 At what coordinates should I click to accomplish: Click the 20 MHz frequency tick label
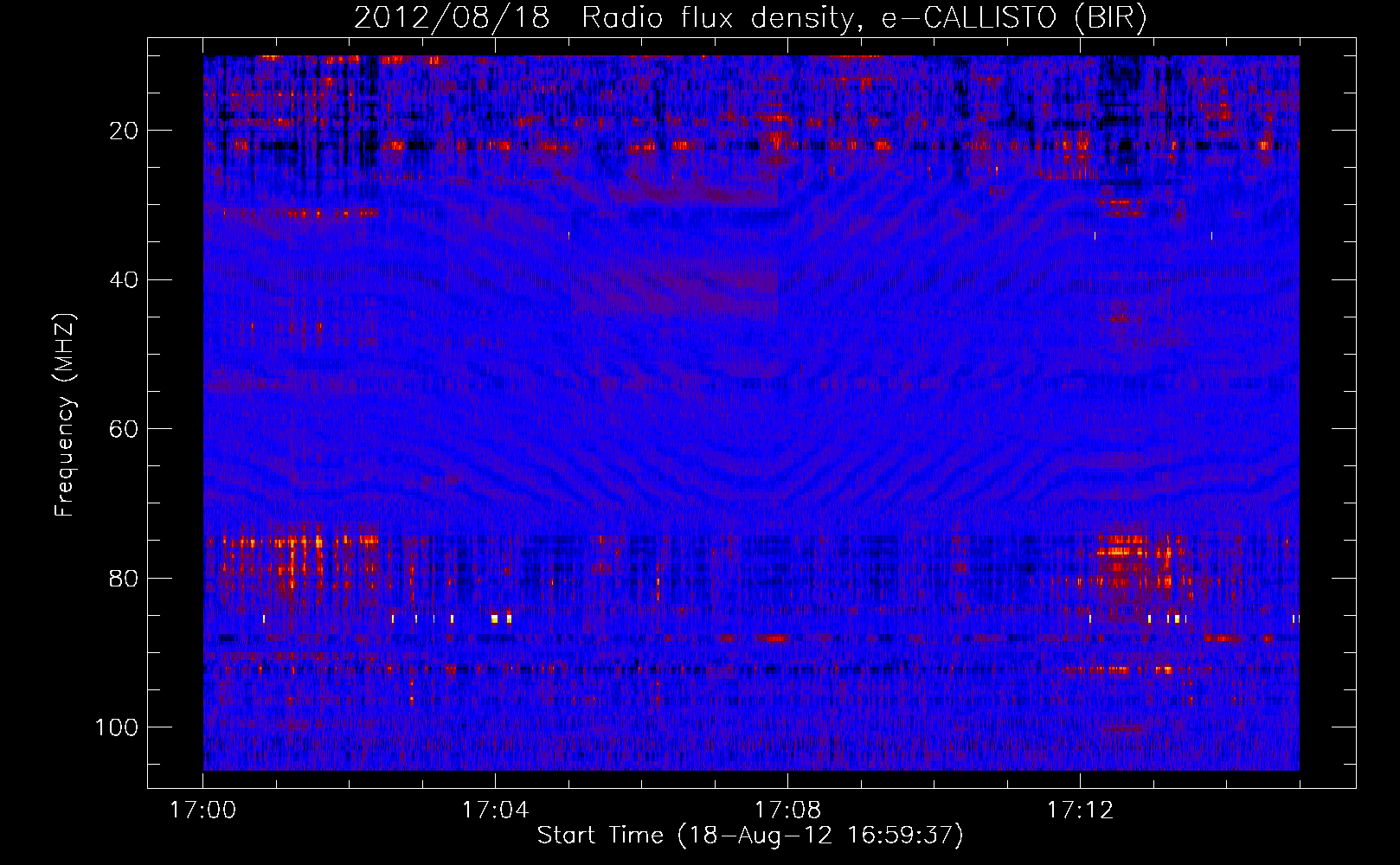pos(124,131)
